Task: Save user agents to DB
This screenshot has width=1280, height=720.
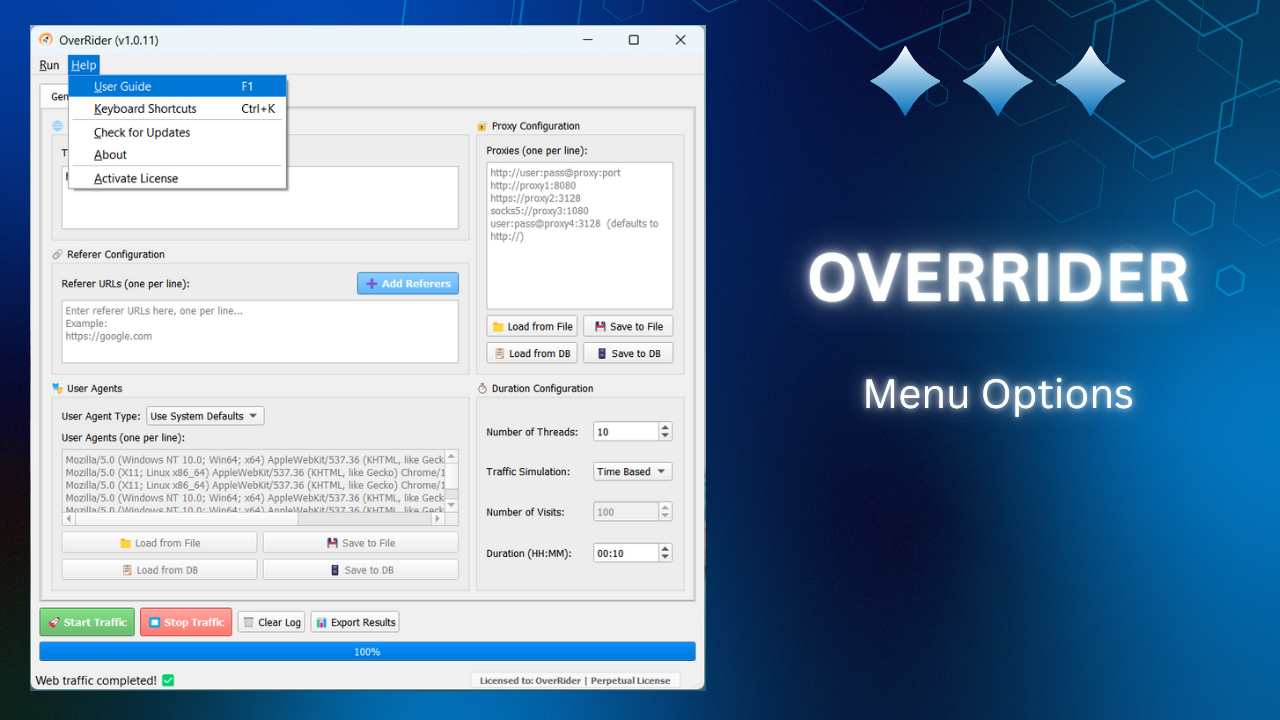Action: click(x=360, y=570)
